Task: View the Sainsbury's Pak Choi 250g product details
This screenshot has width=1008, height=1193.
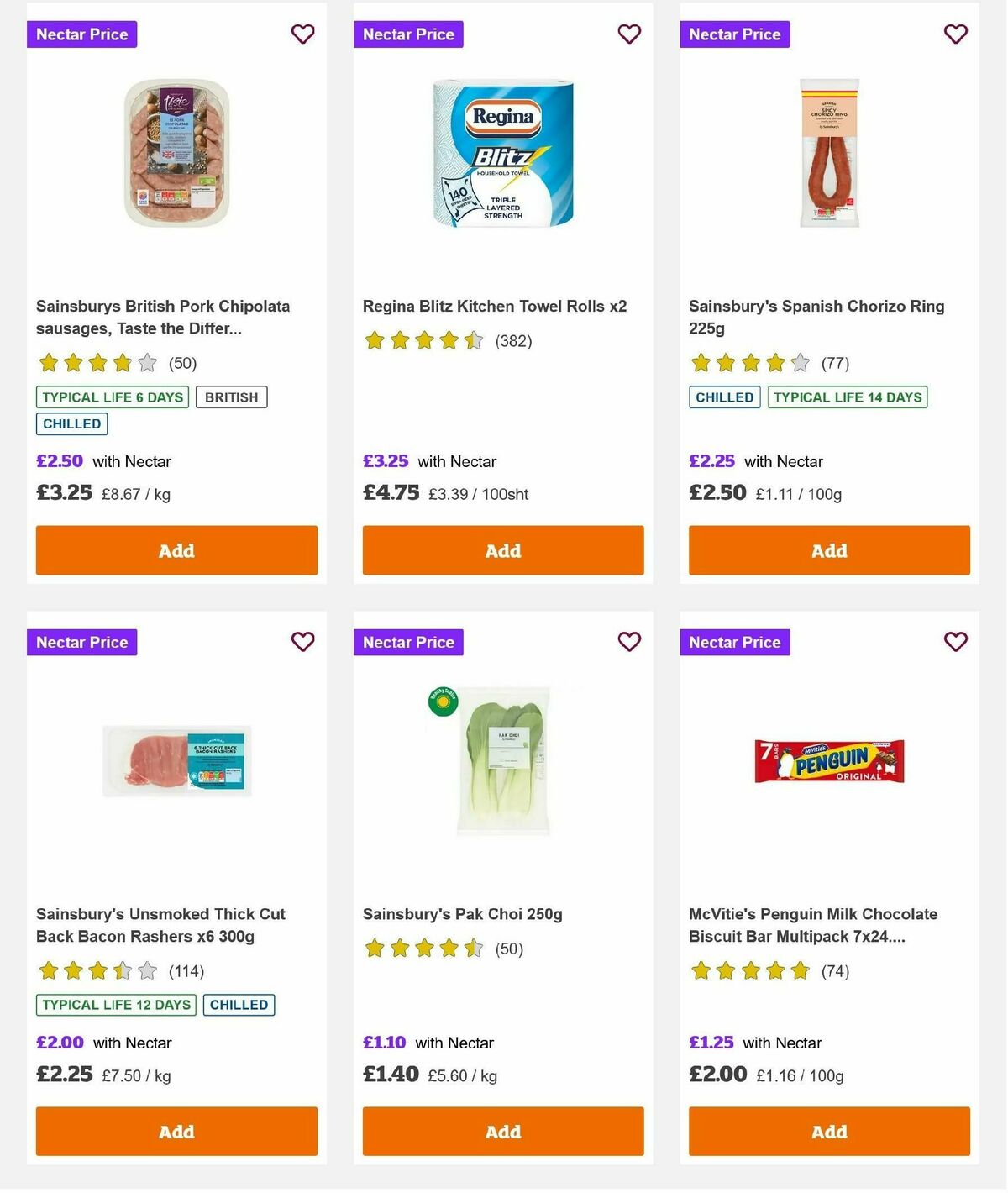Action: pos(462,914)
